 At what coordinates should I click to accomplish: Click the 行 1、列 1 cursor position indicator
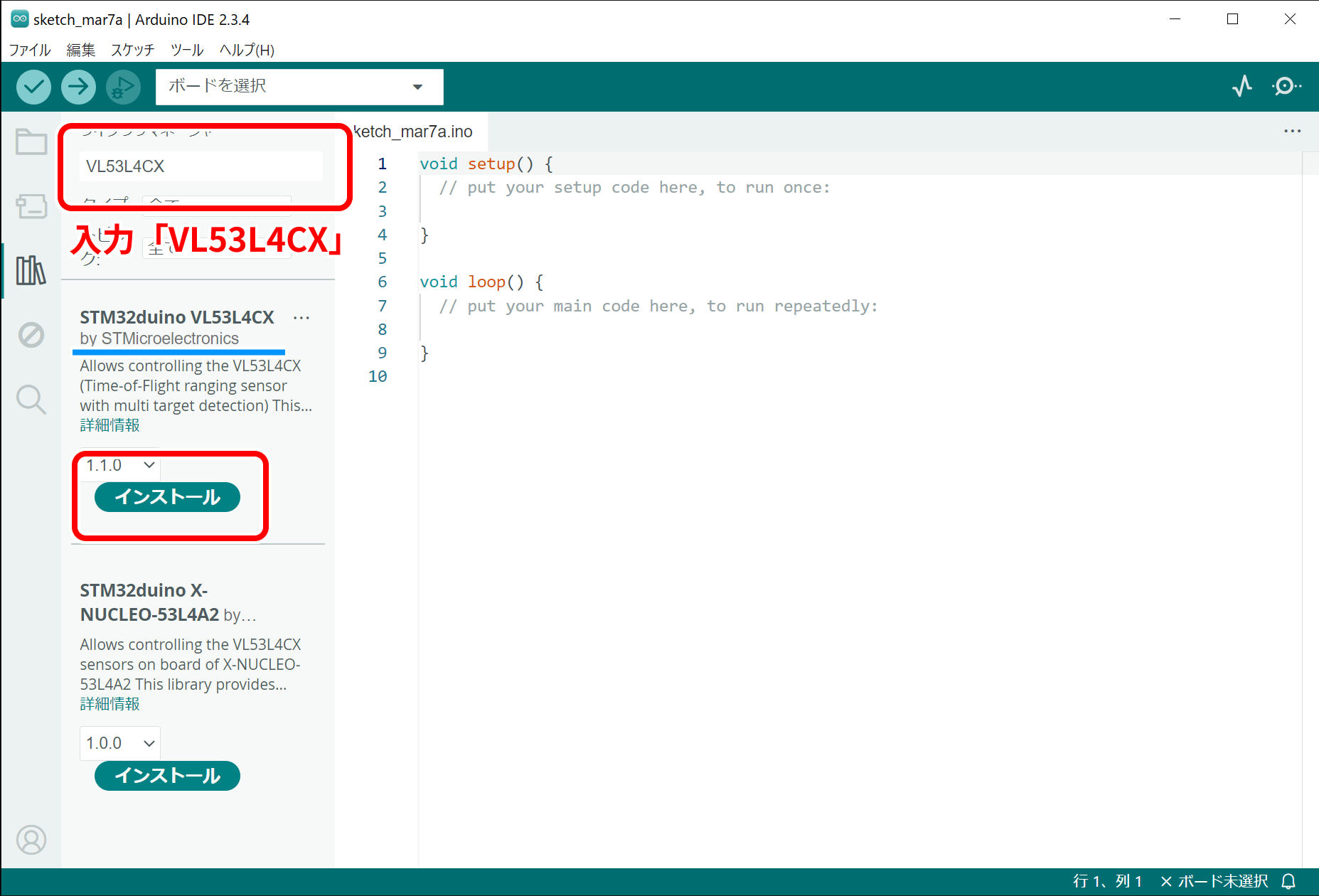(1107, 882)
